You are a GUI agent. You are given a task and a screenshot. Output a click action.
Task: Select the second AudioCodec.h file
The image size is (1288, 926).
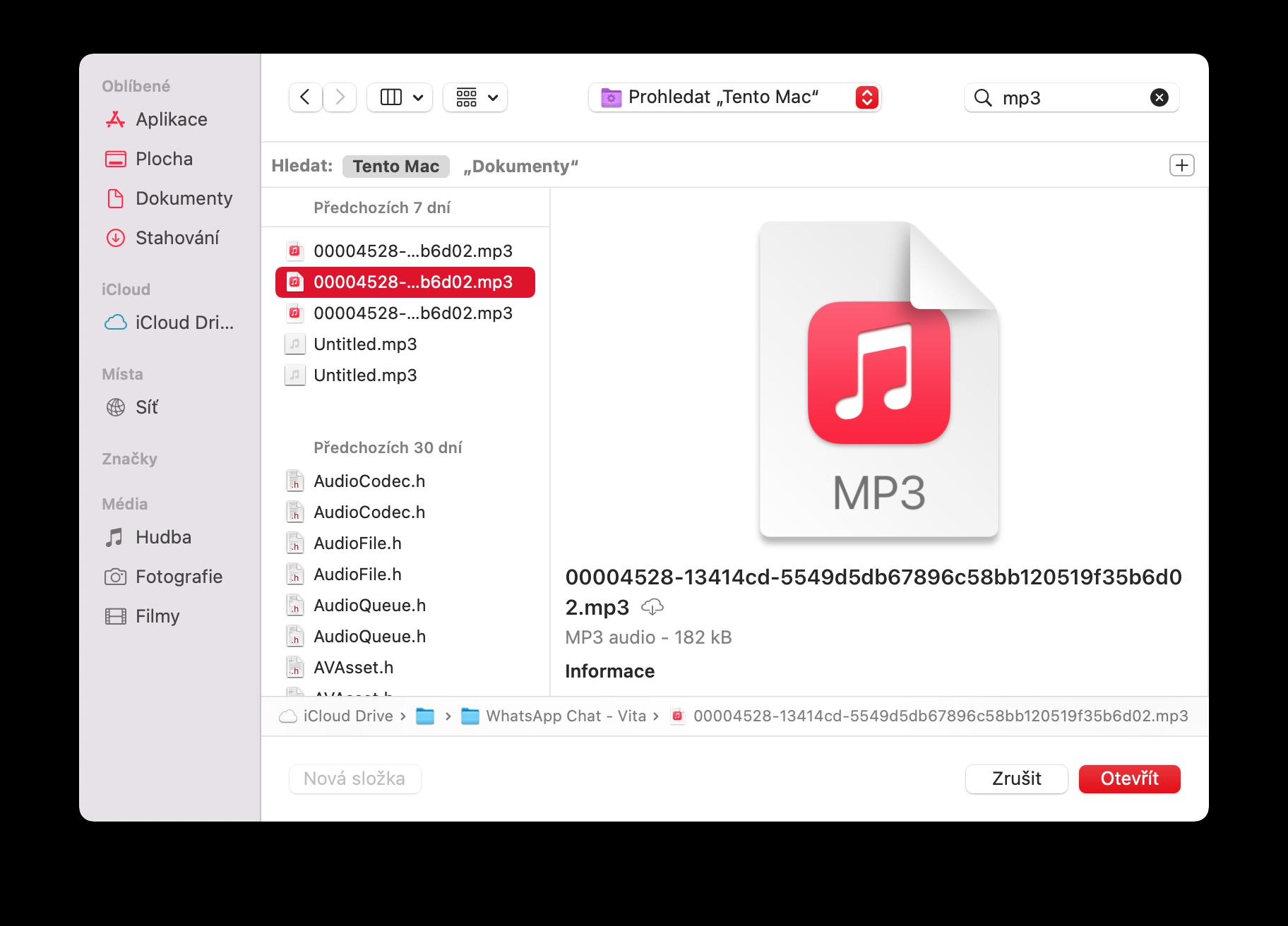point(405,512)
